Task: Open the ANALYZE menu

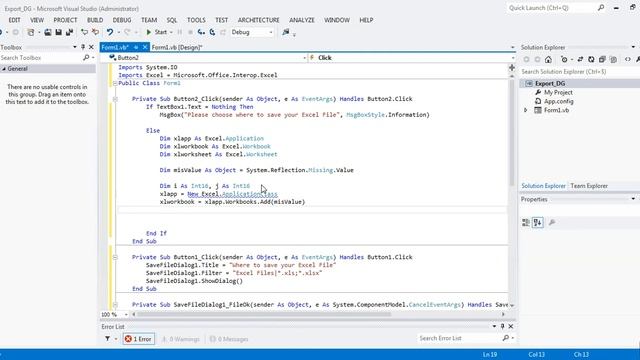Action: point(302,20)
